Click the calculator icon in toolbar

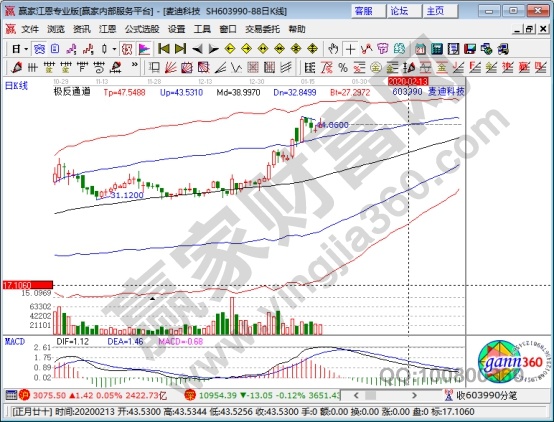coord(437,49)
